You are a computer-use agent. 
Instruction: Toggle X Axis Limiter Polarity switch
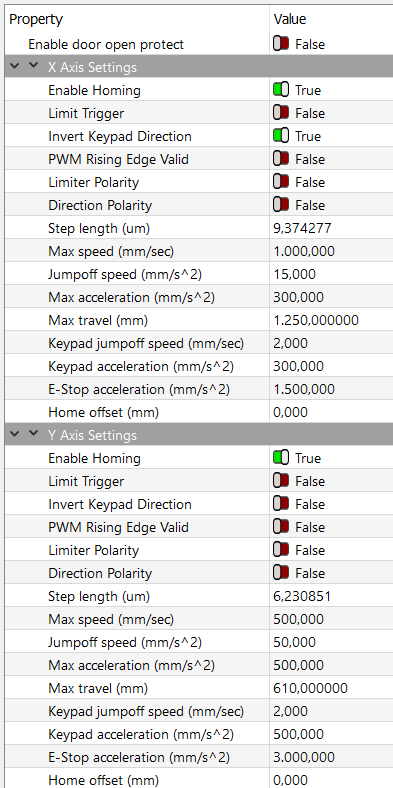[281, 182]
